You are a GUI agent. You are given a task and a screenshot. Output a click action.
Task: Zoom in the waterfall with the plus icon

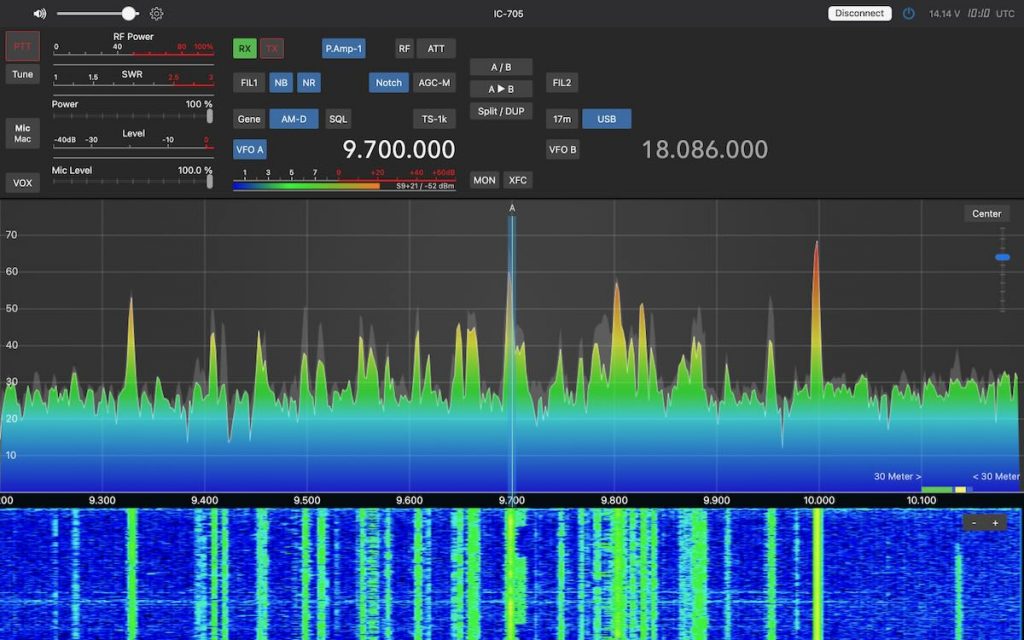coord(997,521)
